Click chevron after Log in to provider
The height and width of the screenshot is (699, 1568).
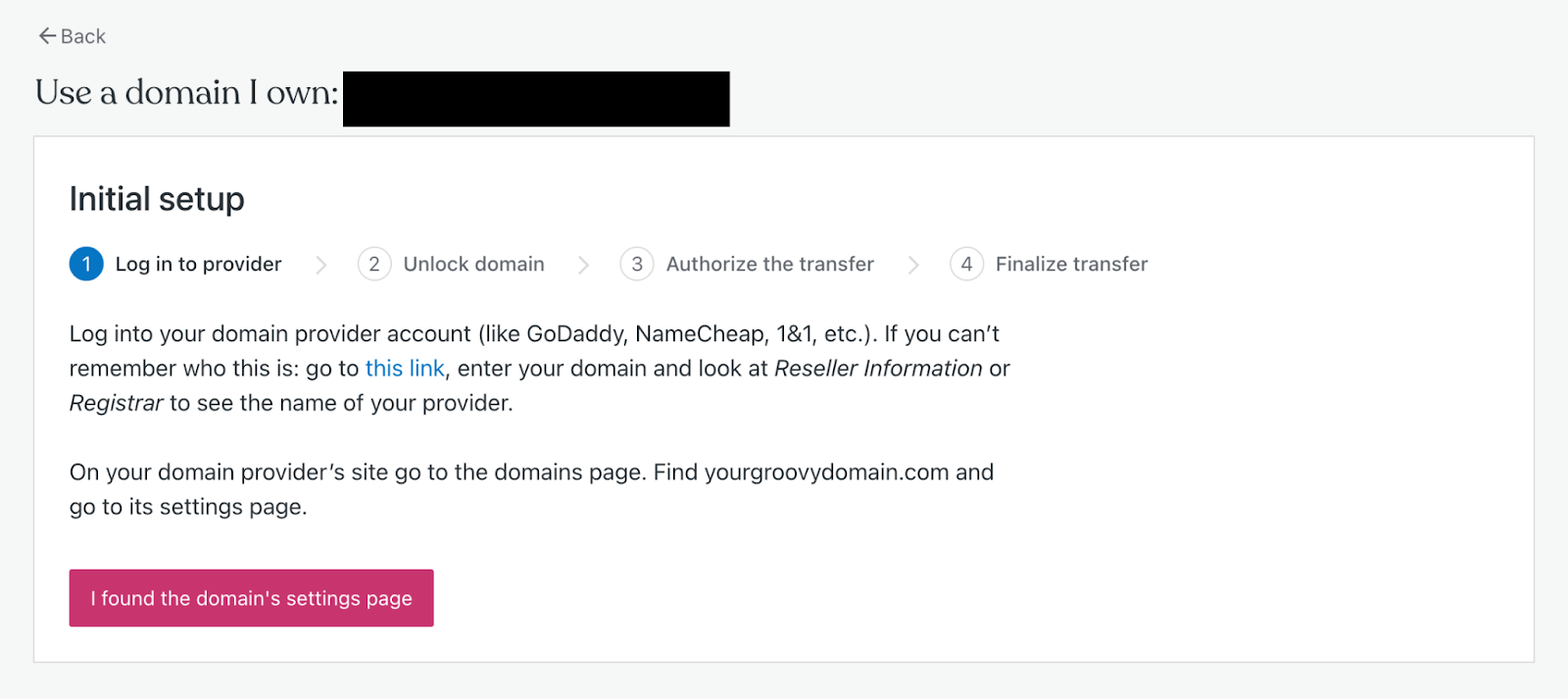click(x=320, y=265)
